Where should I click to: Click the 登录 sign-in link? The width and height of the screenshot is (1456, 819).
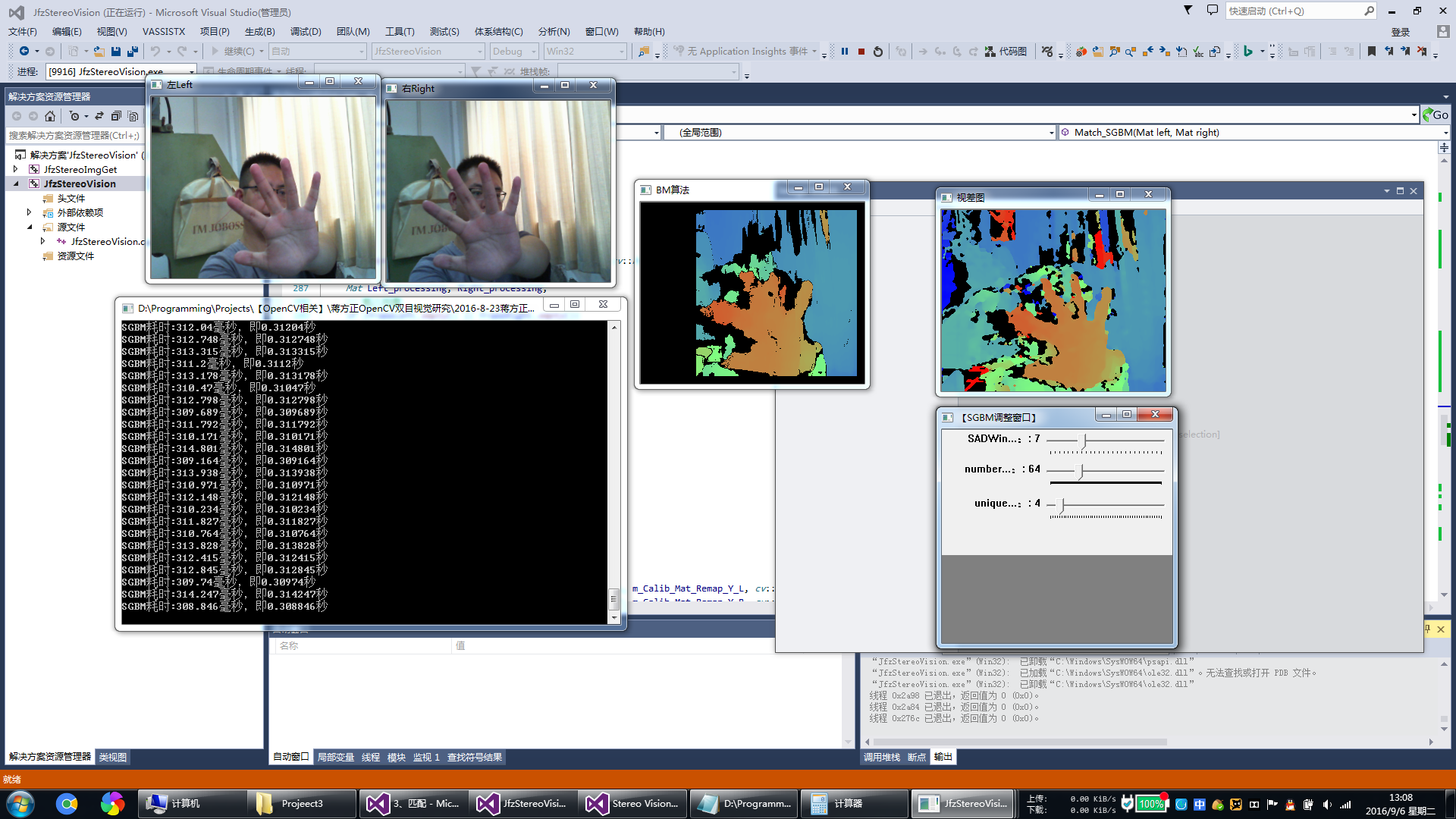1400,32
